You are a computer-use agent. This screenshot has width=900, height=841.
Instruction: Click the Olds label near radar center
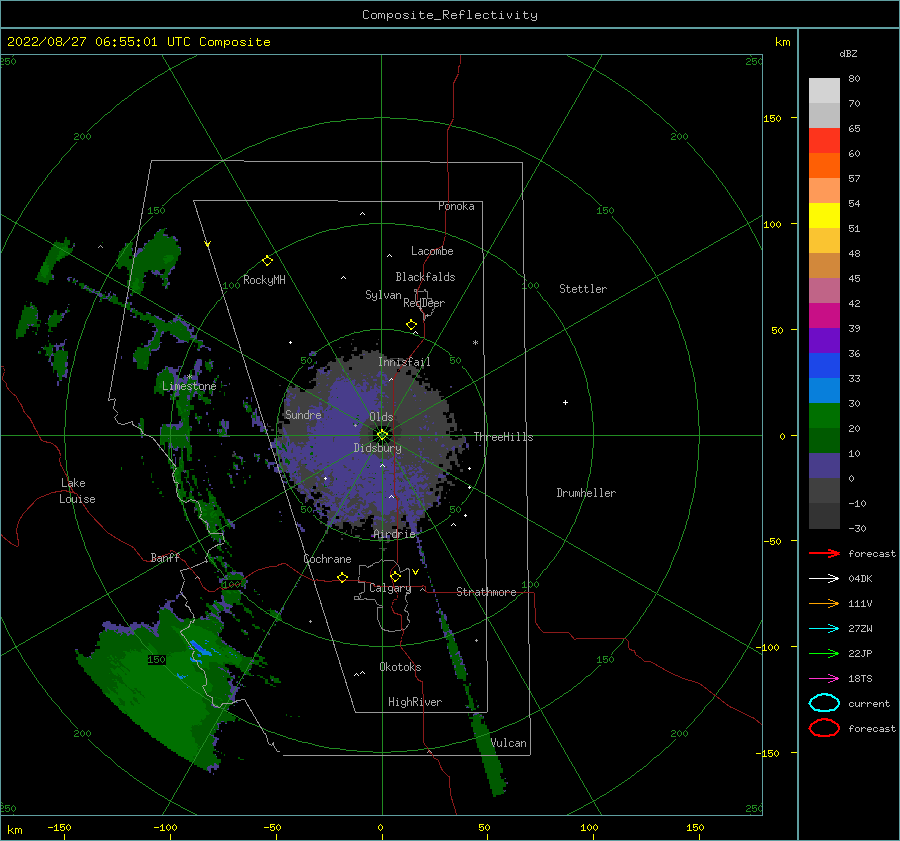(381, 417)
